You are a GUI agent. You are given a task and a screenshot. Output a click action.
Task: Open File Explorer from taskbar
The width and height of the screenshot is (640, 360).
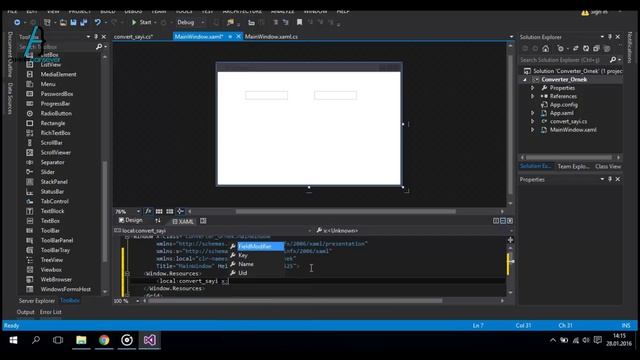point(81,340)
